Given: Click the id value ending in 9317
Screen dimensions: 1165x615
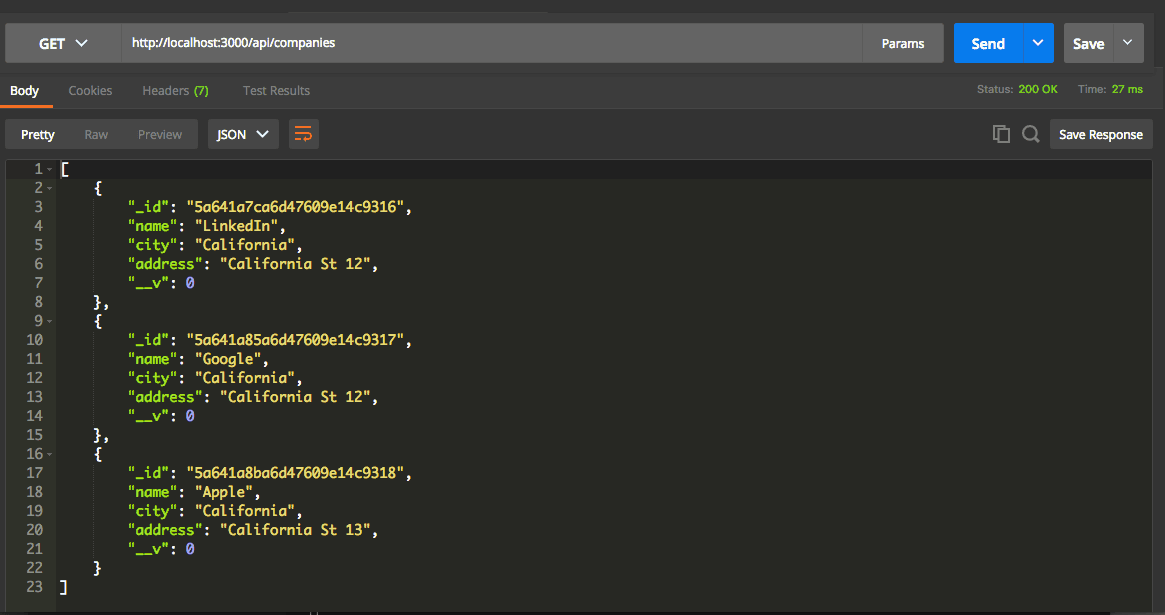Looking at the screenshot, I should (295, 339).
